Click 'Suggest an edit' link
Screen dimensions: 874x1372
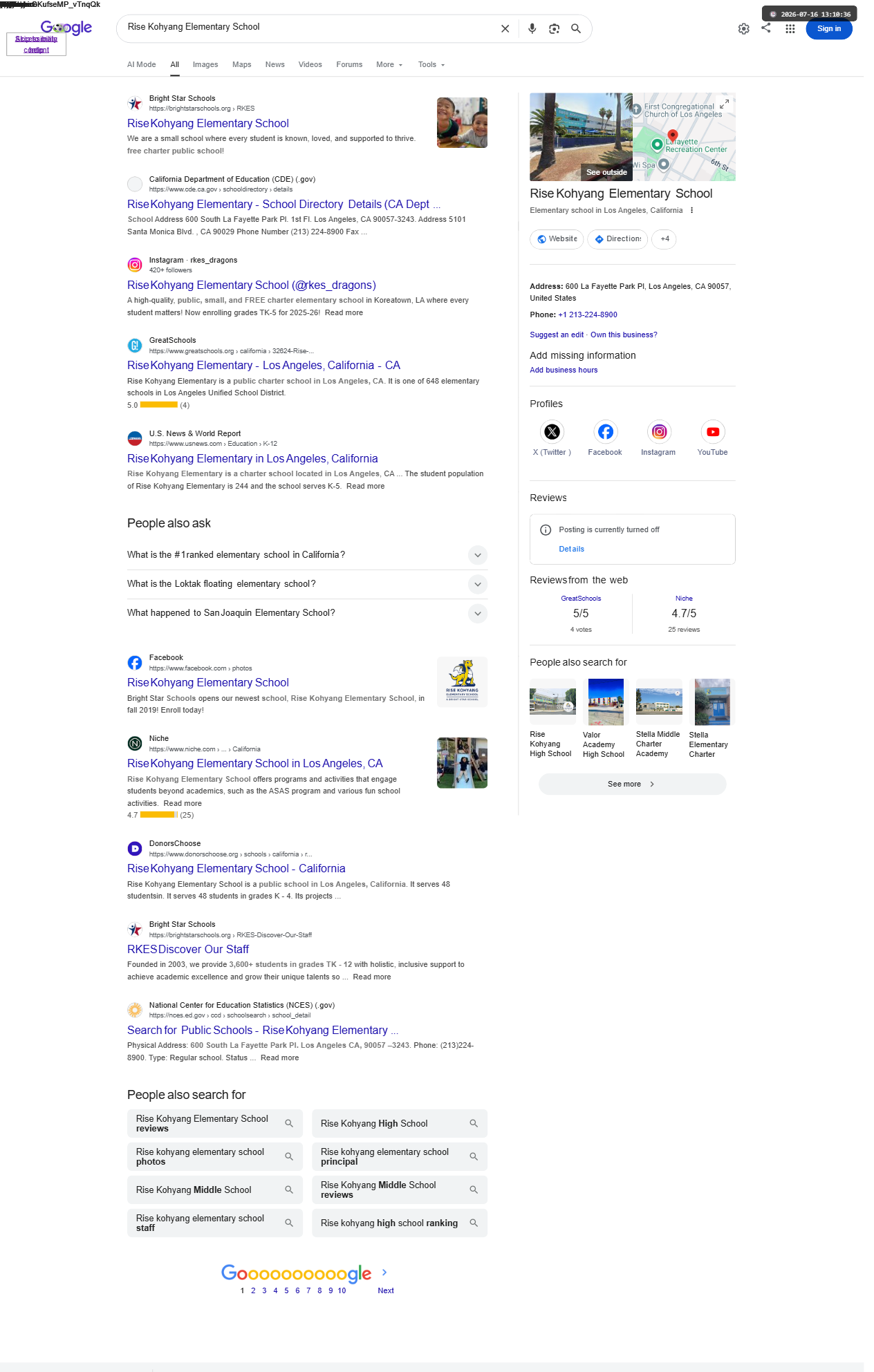coord(557,335)
